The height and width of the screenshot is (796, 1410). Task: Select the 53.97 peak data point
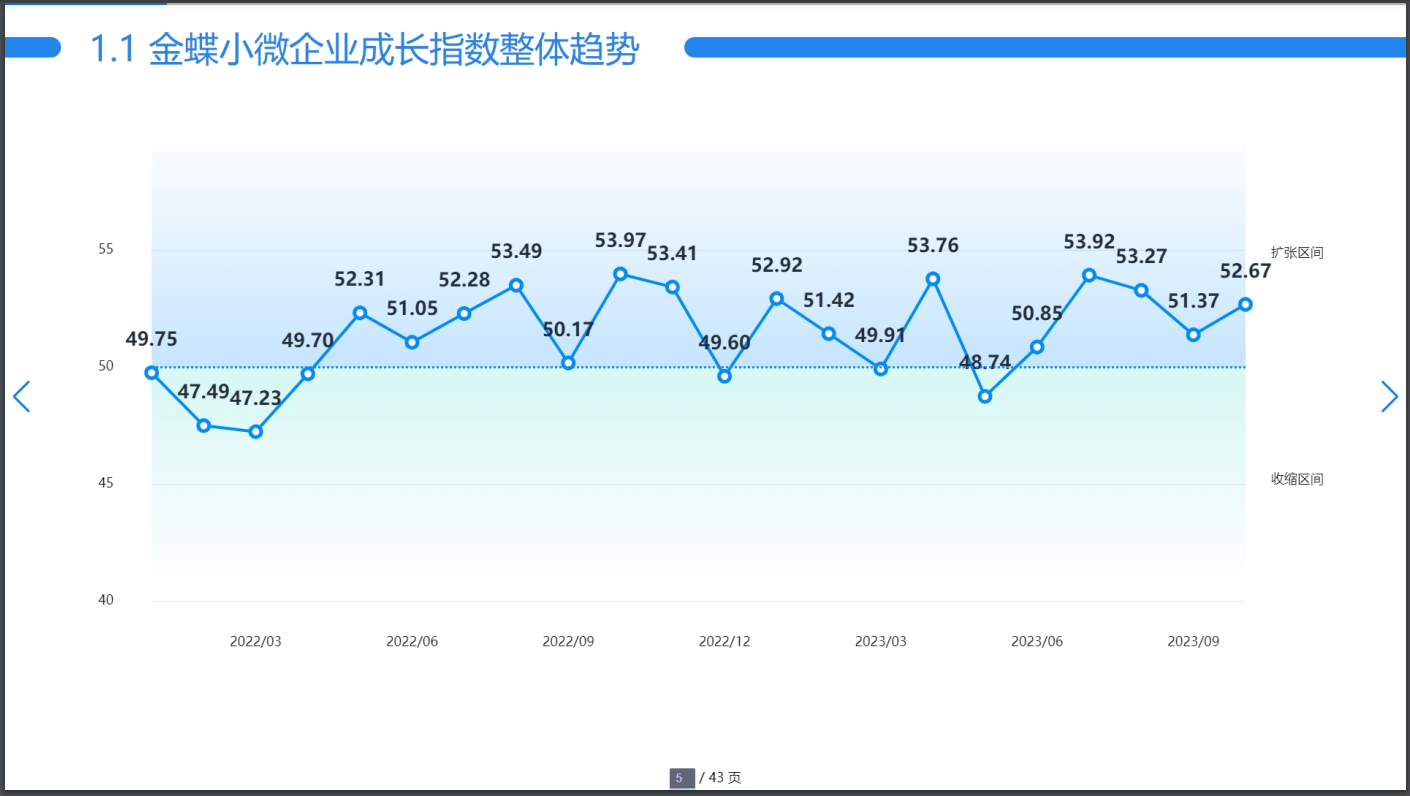coord(620,274)
